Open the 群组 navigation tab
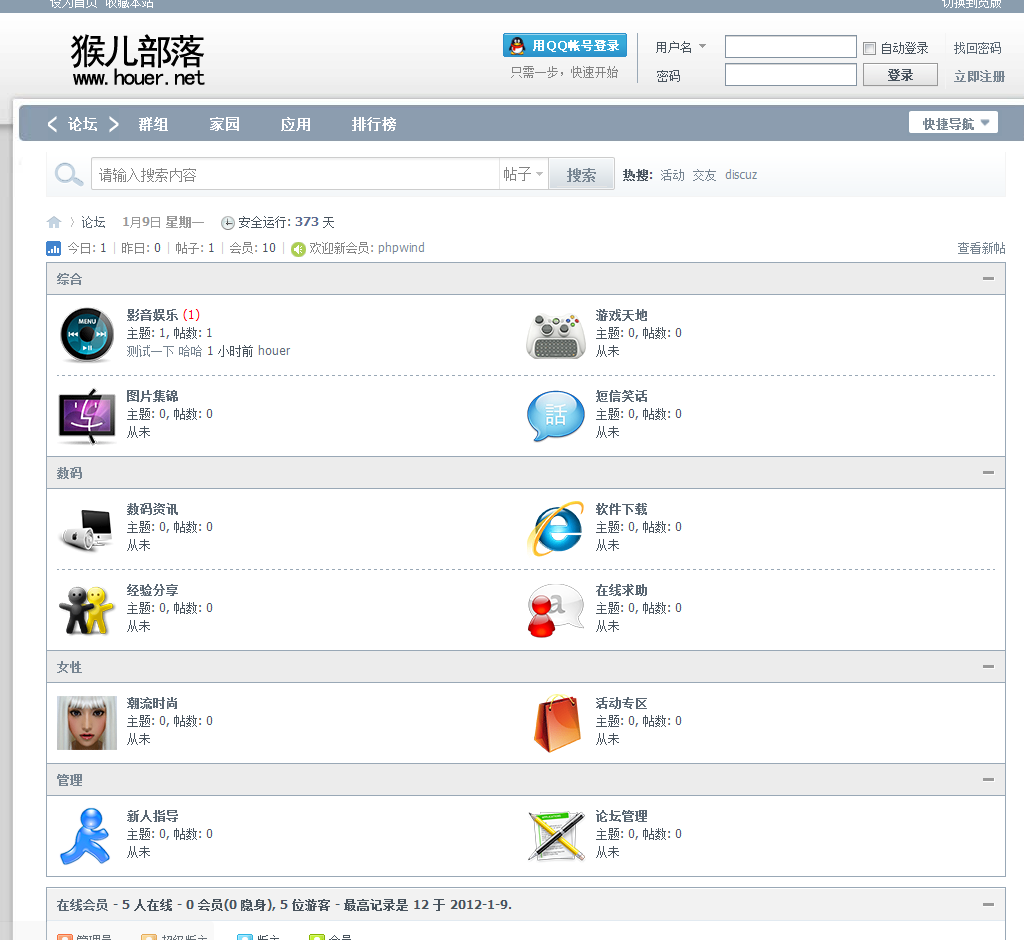 pyautogui.click(x=153, y=124)
